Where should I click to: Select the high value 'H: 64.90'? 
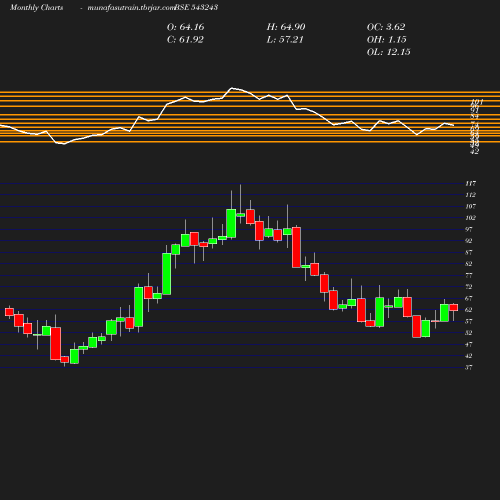click(x=286, y=27)
